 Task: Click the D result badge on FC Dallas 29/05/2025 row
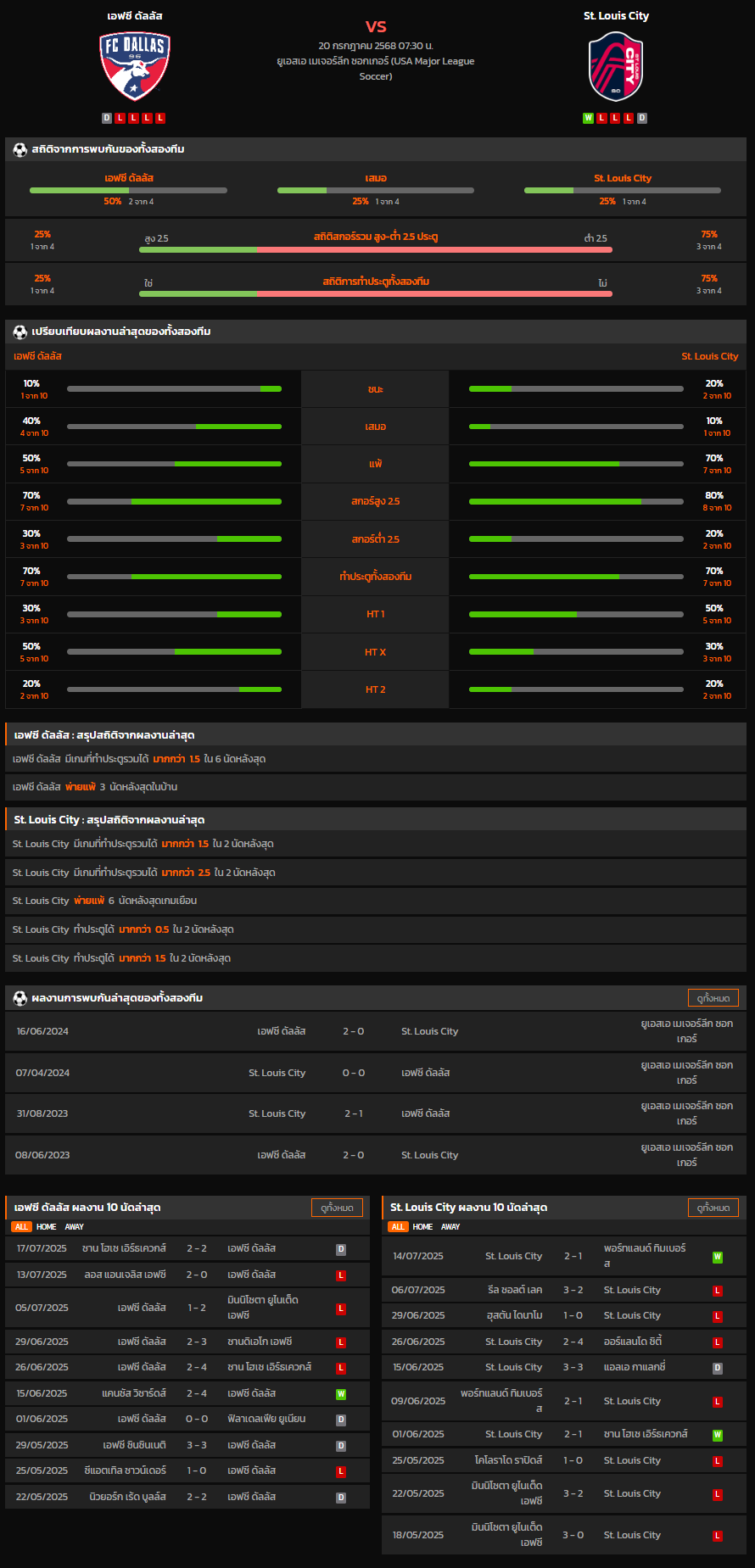[x=341, y=1446]
